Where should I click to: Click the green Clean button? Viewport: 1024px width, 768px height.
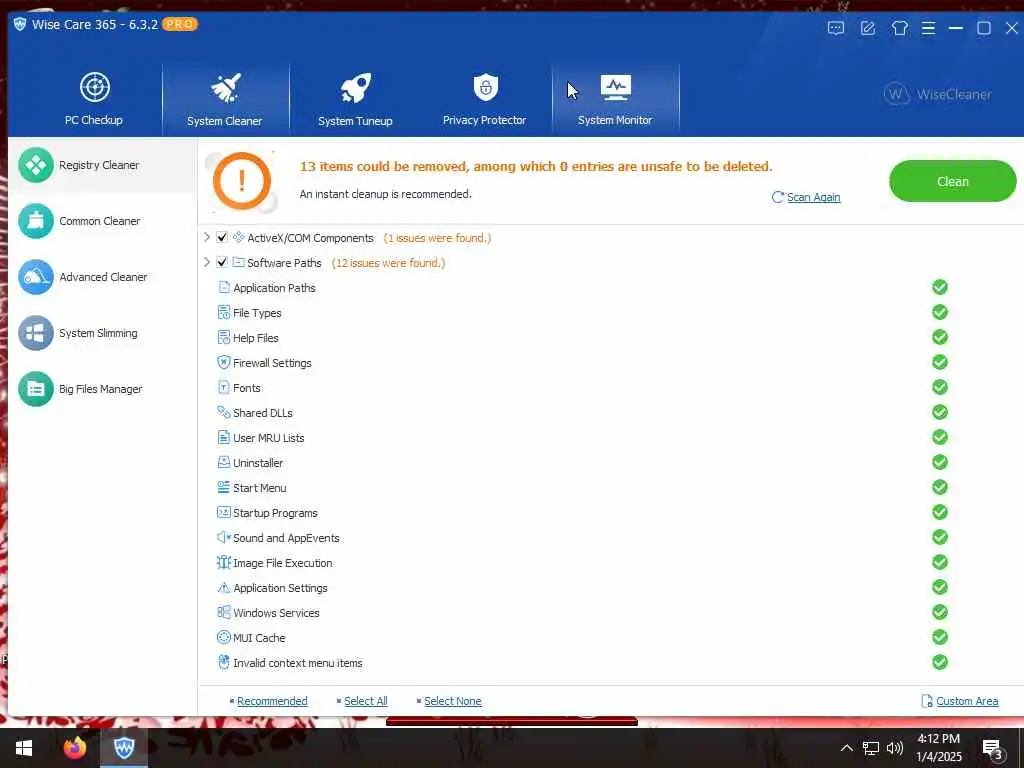click(x=952, y=182)
